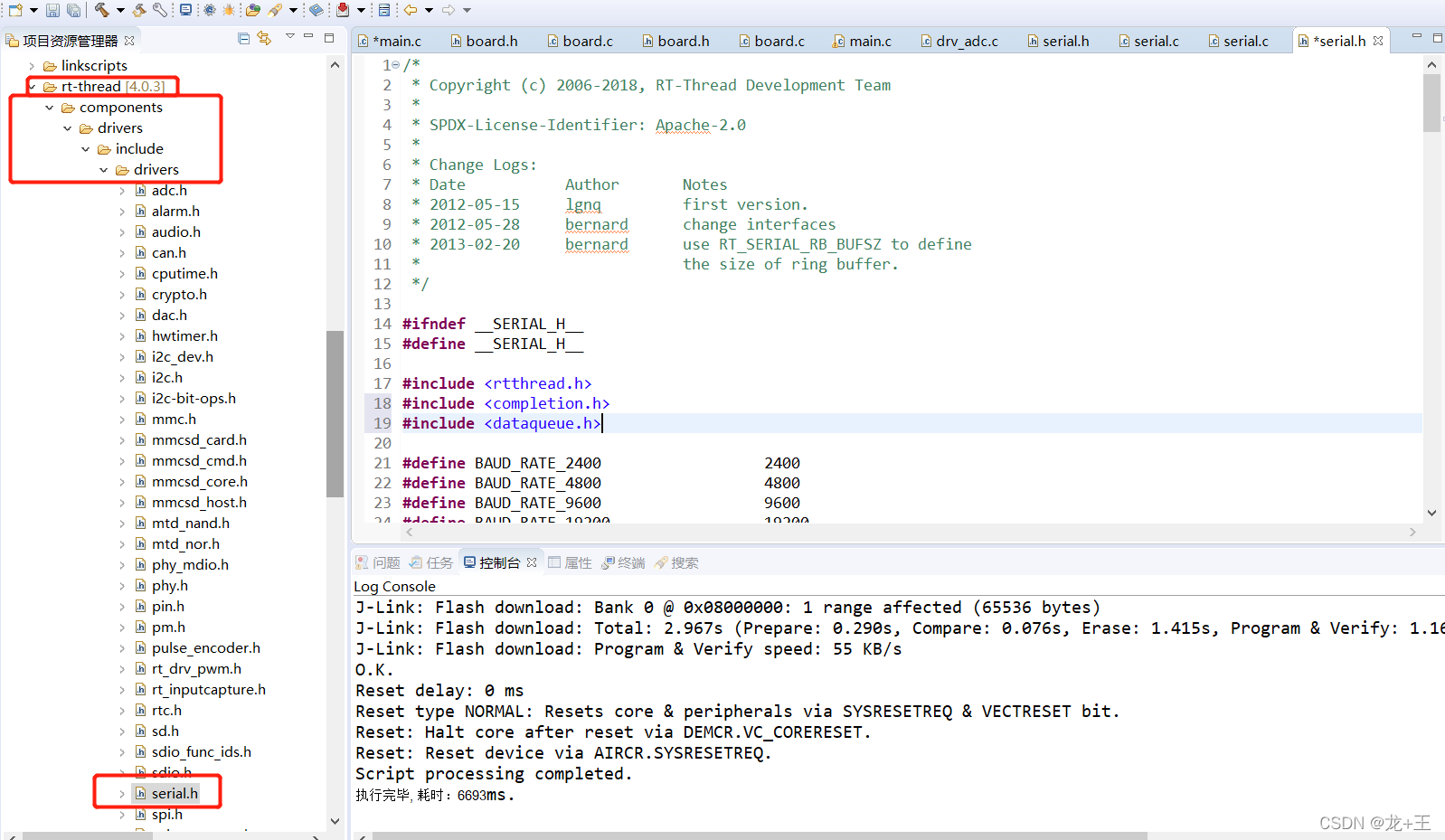
Task: Click the Save All toolbar icon
Action: (73, 10)
